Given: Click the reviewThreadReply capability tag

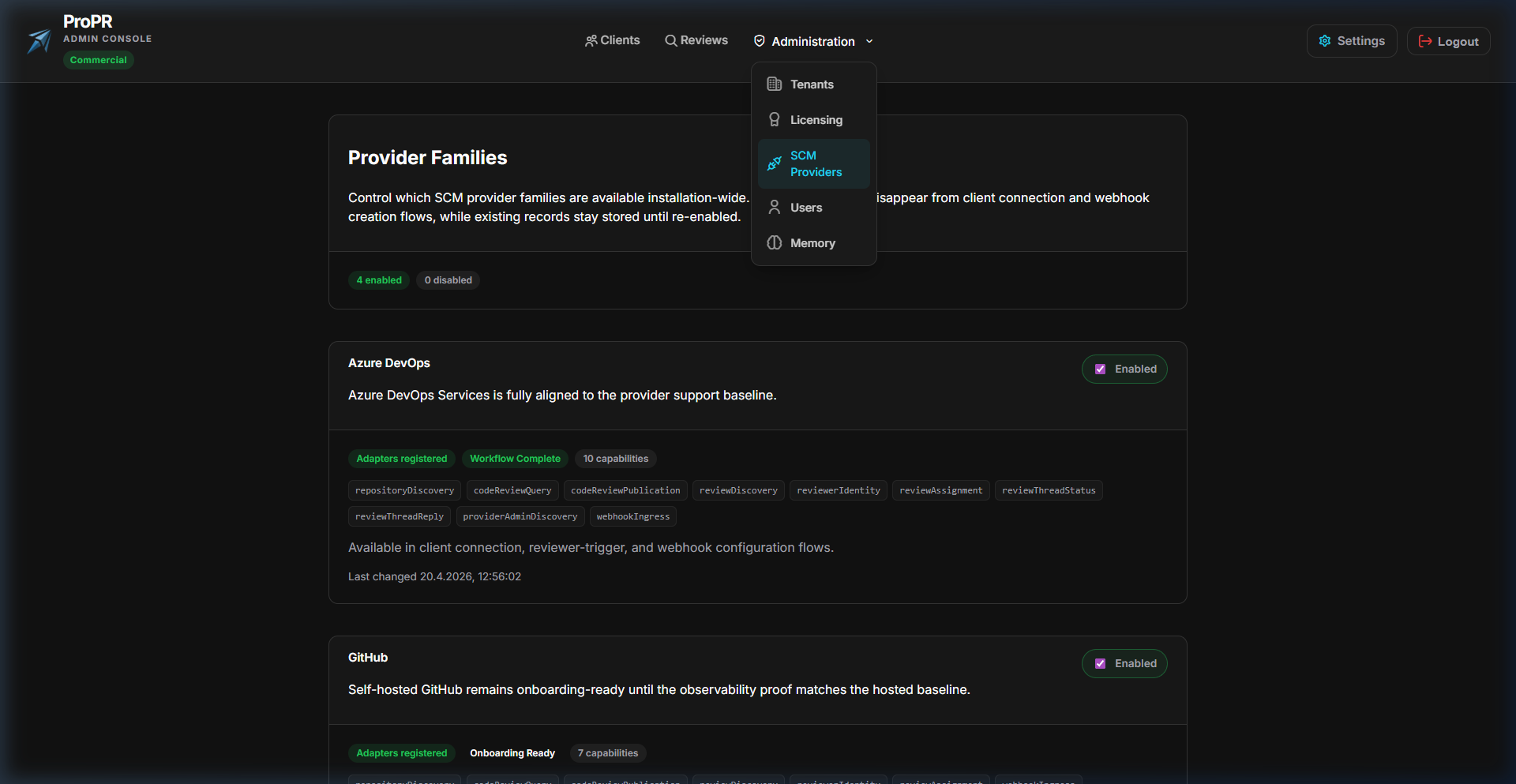Looking at the screenshot, I should [400, 516].
